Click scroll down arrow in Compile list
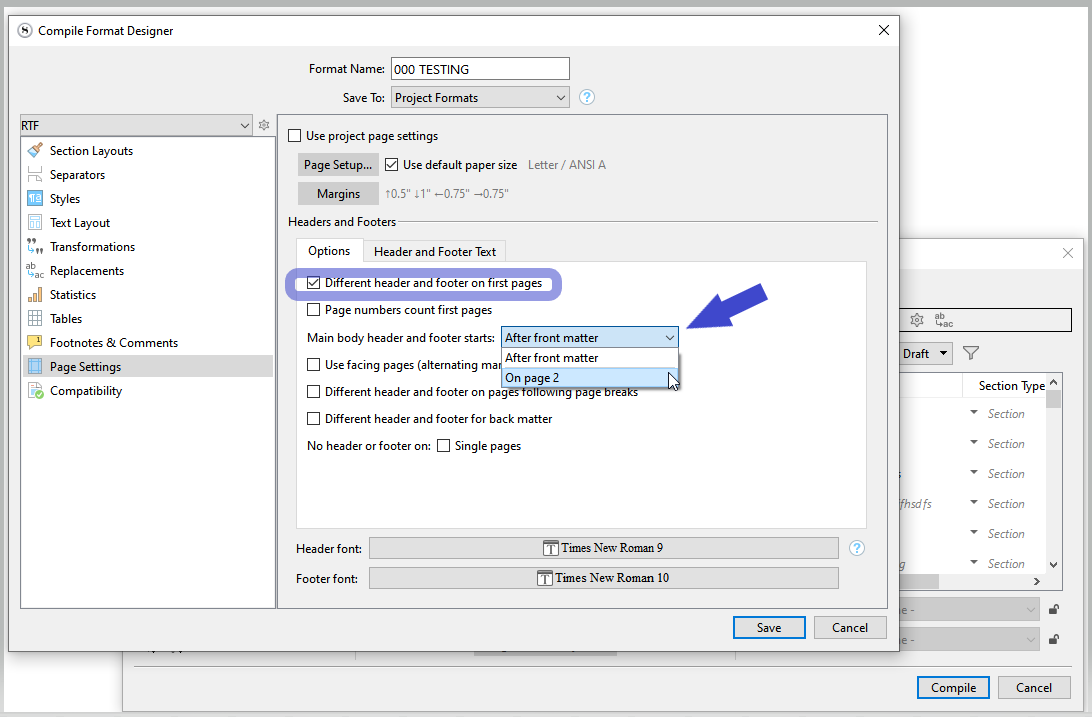1092x717 pixels. pos(1054,565)
